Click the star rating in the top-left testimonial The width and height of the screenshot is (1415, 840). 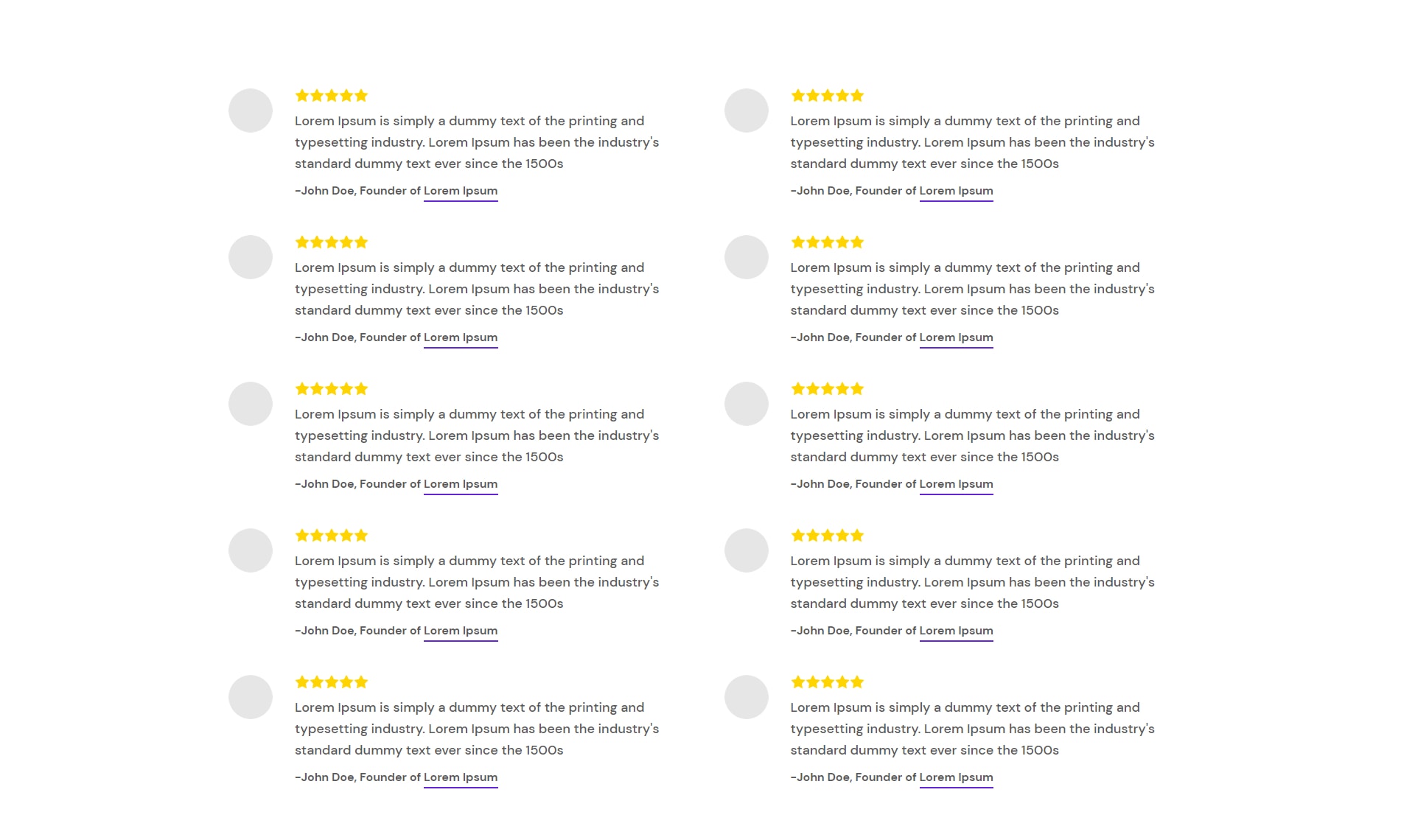tap(332, 96)
